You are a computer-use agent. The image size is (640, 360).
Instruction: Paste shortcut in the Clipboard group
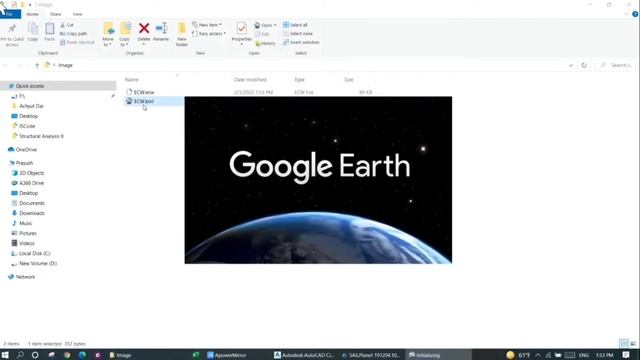77,42
